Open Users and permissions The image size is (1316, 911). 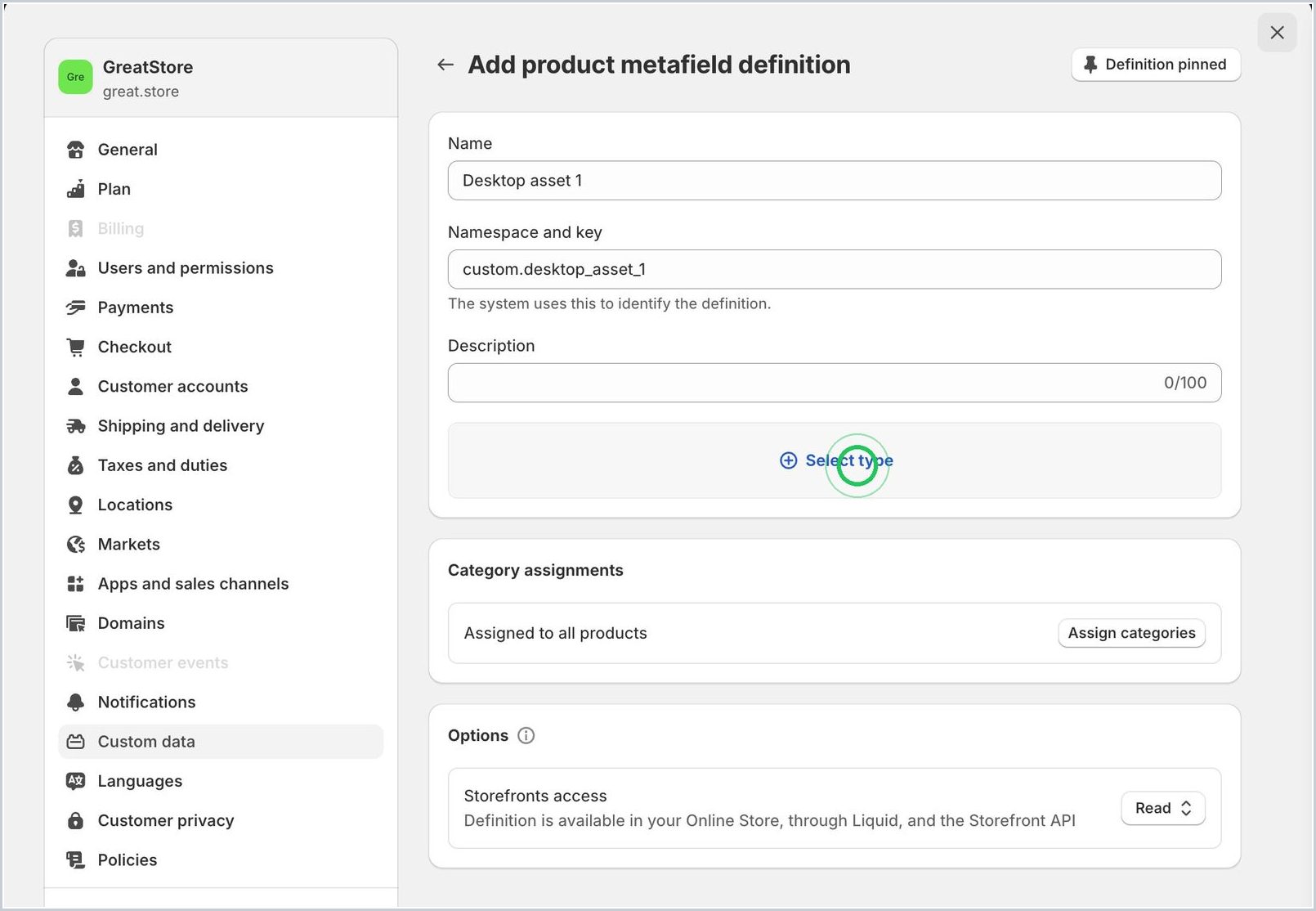point(221,268)
